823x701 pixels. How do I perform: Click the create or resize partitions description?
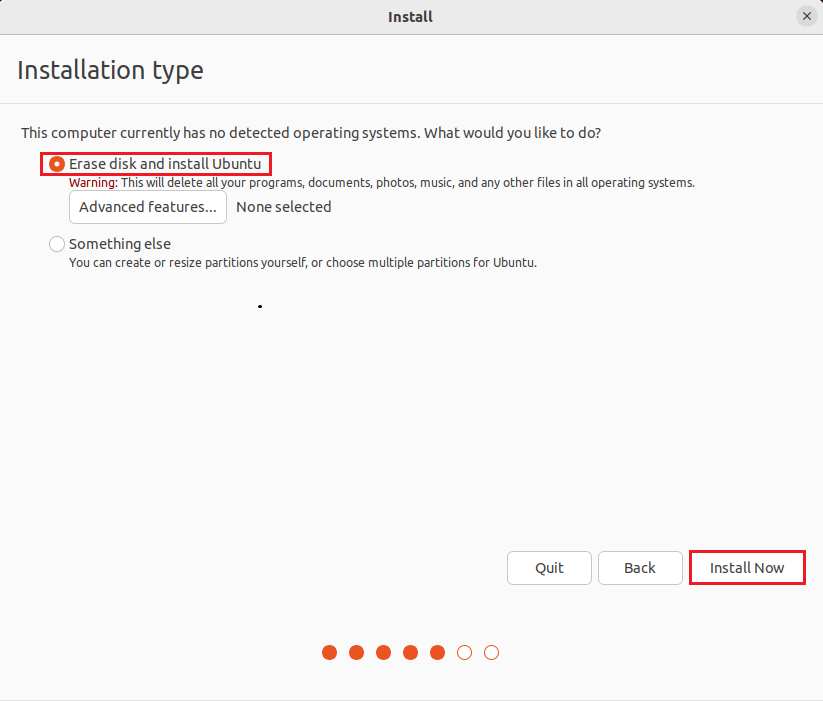(x=302, y=263)
